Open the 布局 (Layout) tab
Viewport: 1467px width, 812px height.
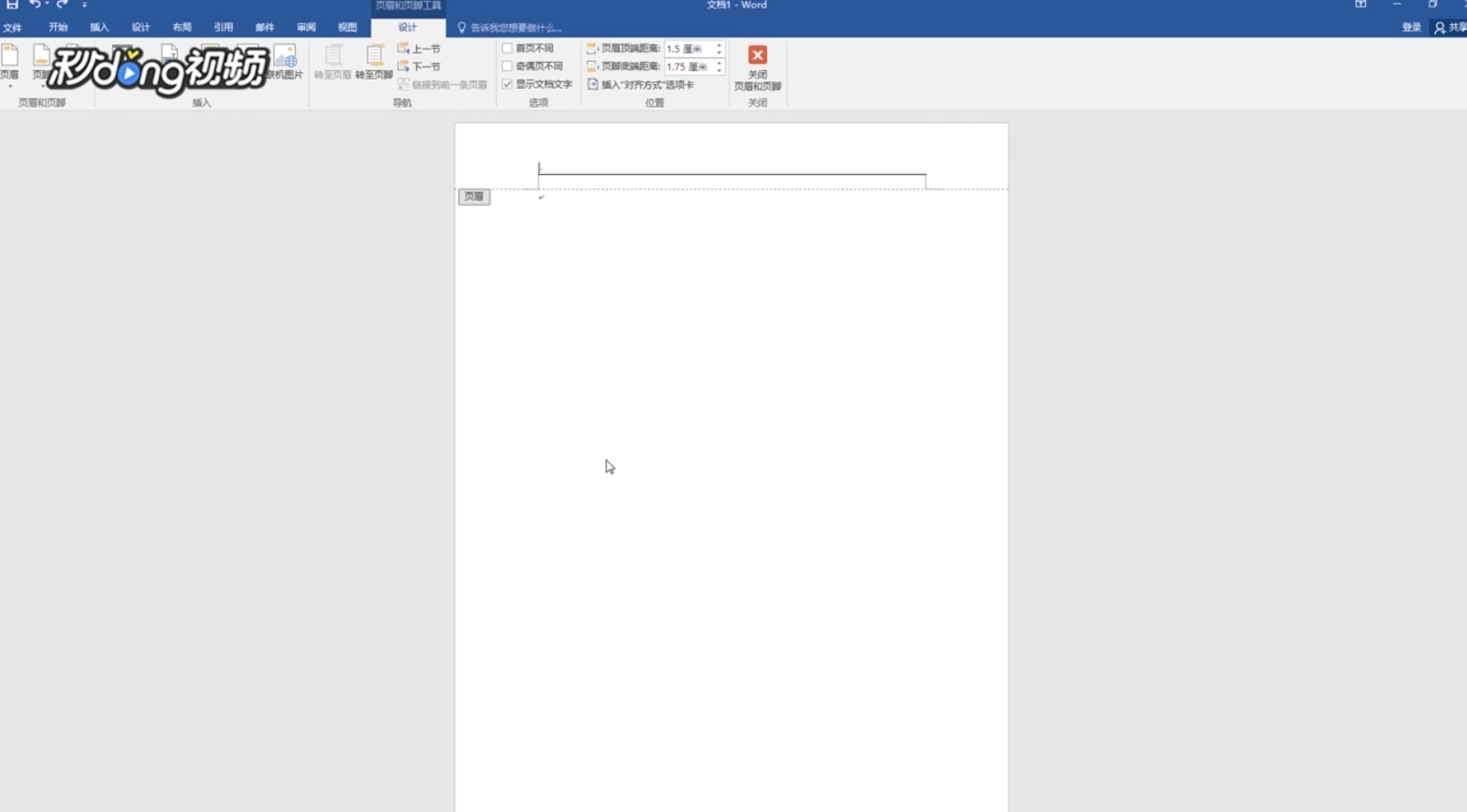coord(182,27)
